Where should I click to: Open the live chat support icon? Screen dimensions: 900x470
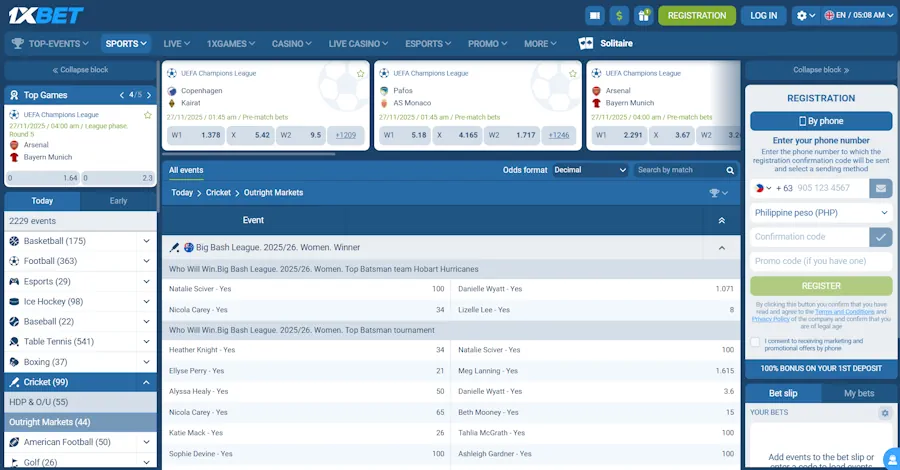coord(892,460)
